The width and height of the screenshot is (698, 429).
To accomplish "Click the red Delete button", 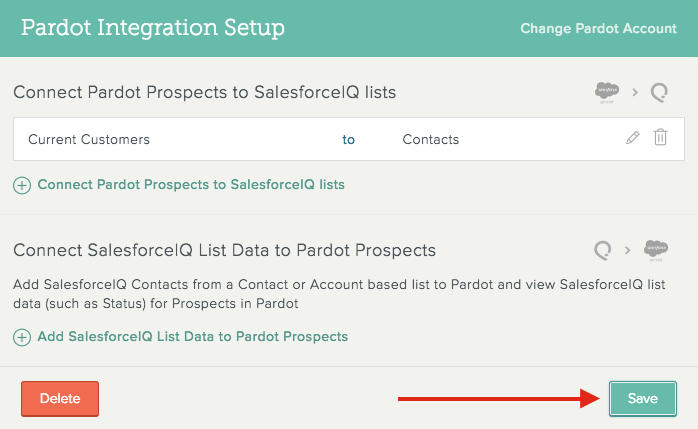I will click(60, 398).
